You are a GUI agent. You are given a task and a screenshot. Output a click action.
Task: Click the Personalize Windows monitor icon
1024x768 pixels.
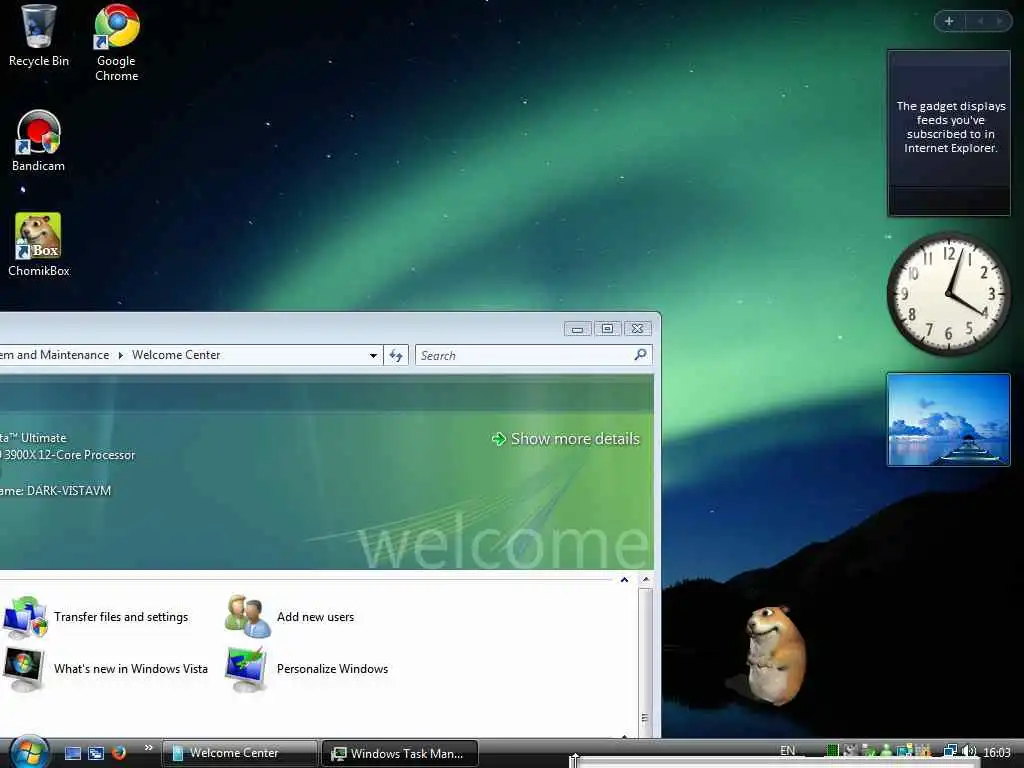click(247, 669)
